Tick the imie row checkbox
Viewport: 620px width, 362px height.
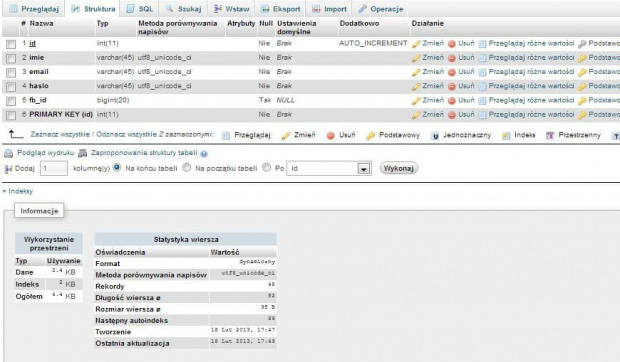(x=11, y=58)
